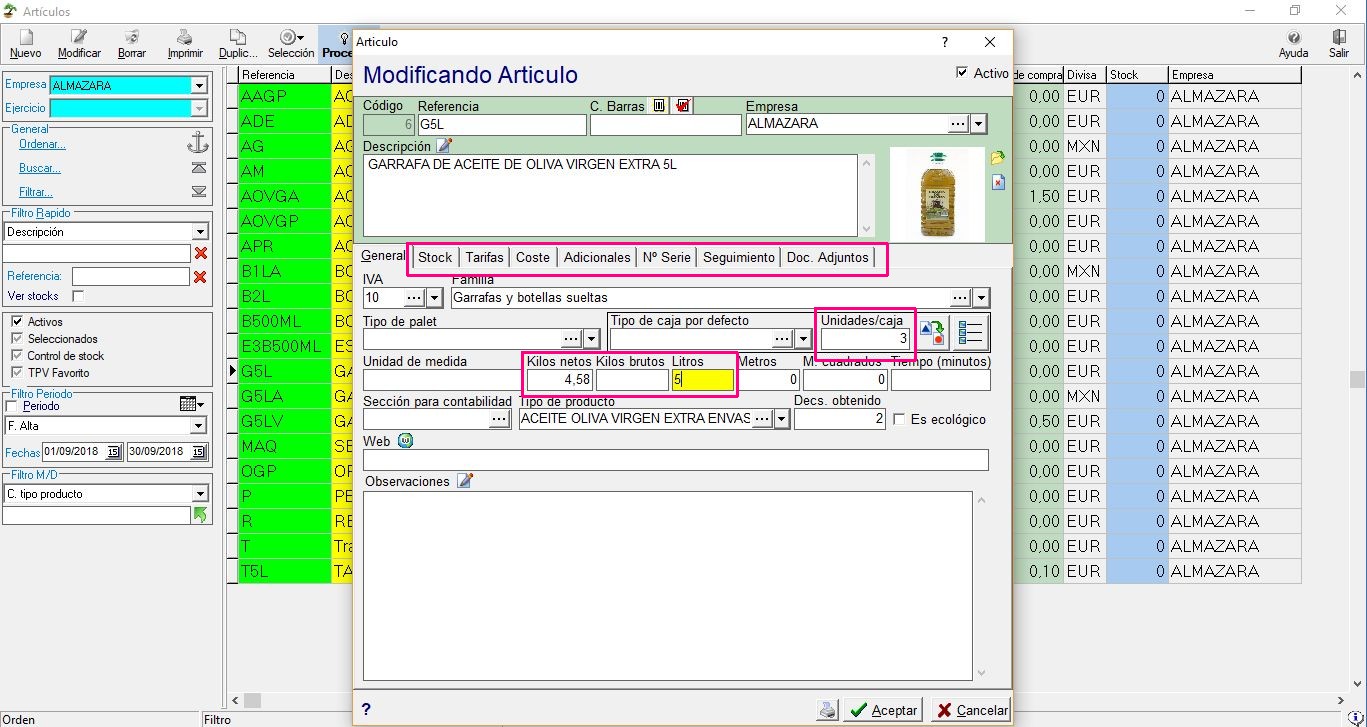
Task: Switch to the Nº Serie tab
Action: coord(667,257)
